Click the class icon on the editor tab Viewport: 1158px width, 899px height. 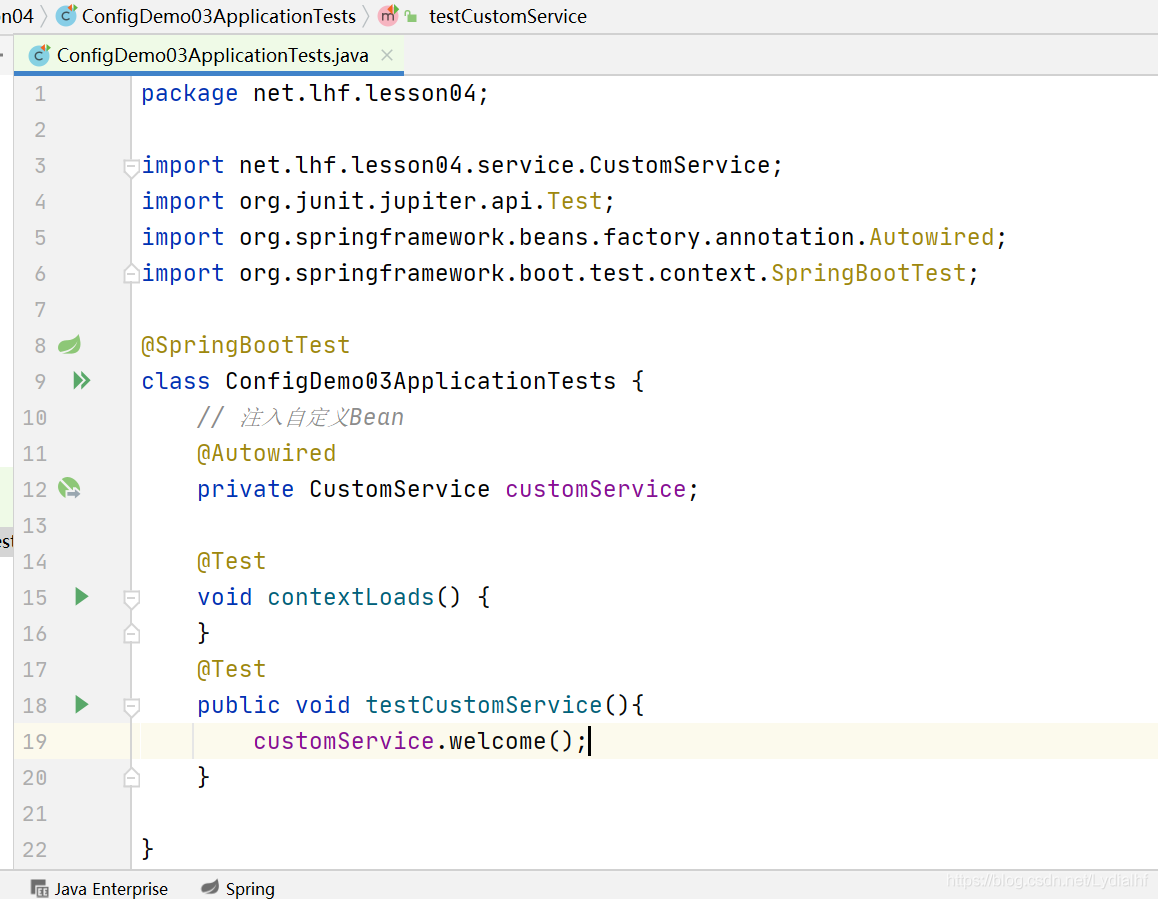click(40, 55)
